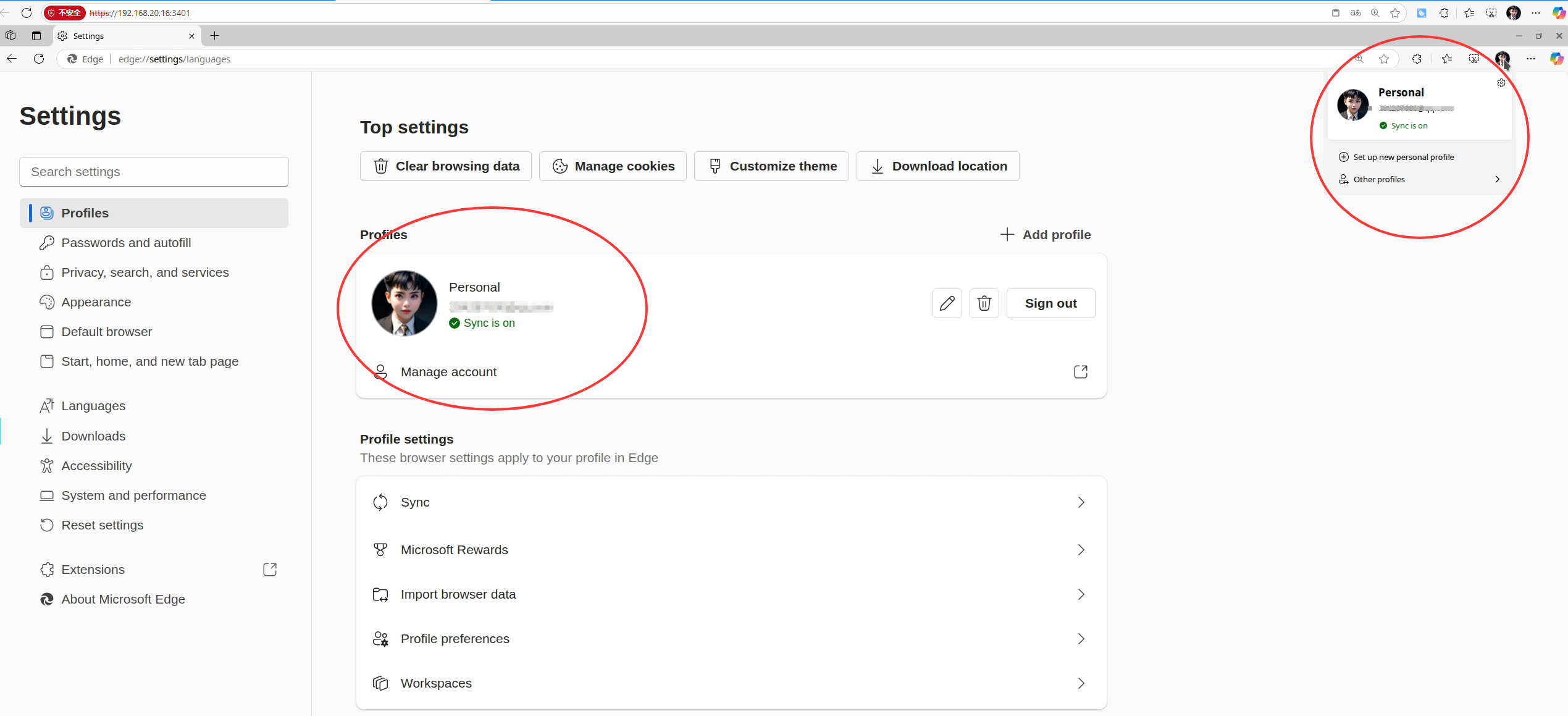Click the delete profile trash icon
The height and width of the screenshot is (716, 1568).
(984, 303)
